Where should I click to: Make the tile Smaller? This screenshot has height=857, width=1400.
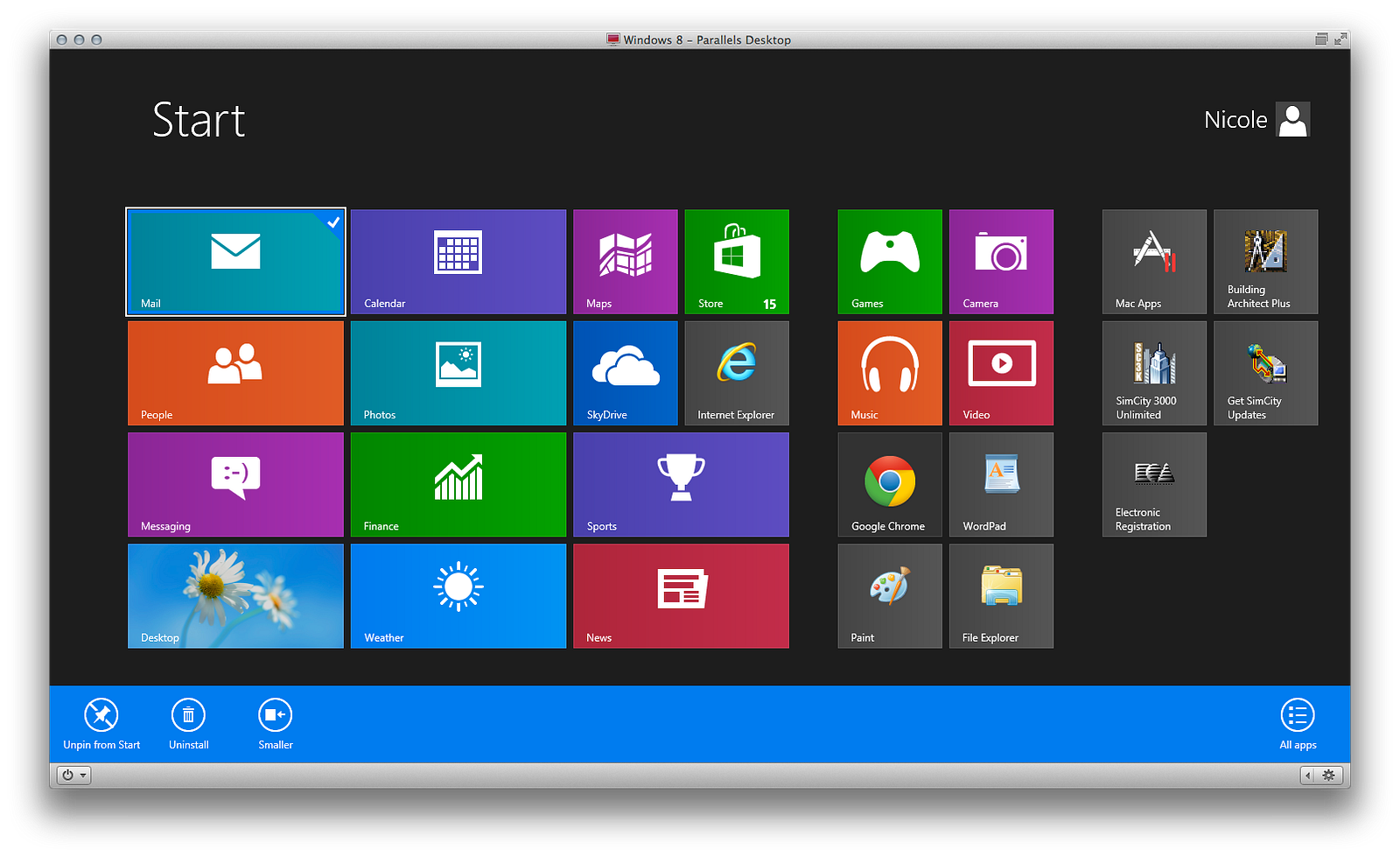point(276,724)
